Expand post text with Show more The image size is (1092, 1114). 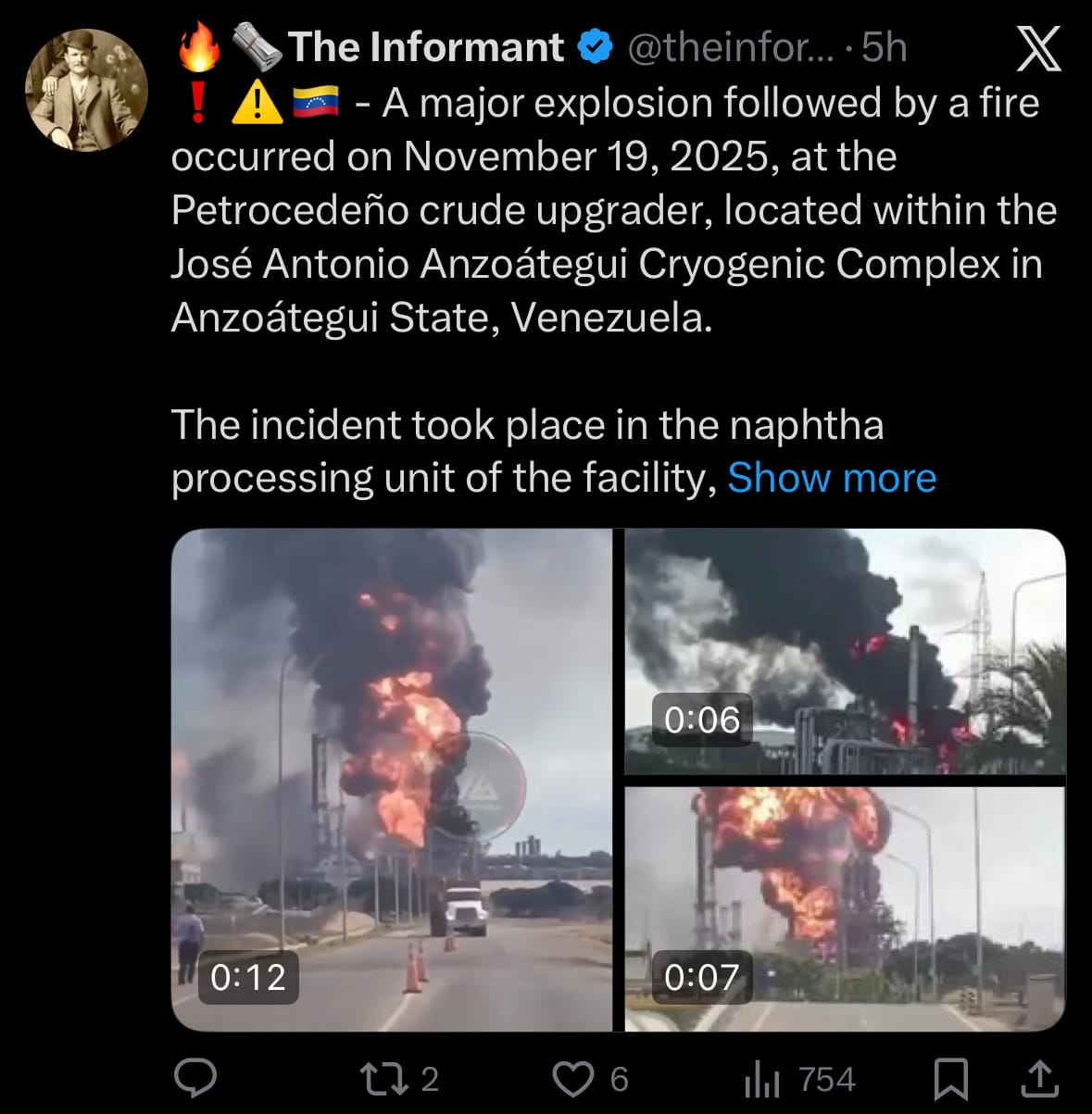pos(832,478)
